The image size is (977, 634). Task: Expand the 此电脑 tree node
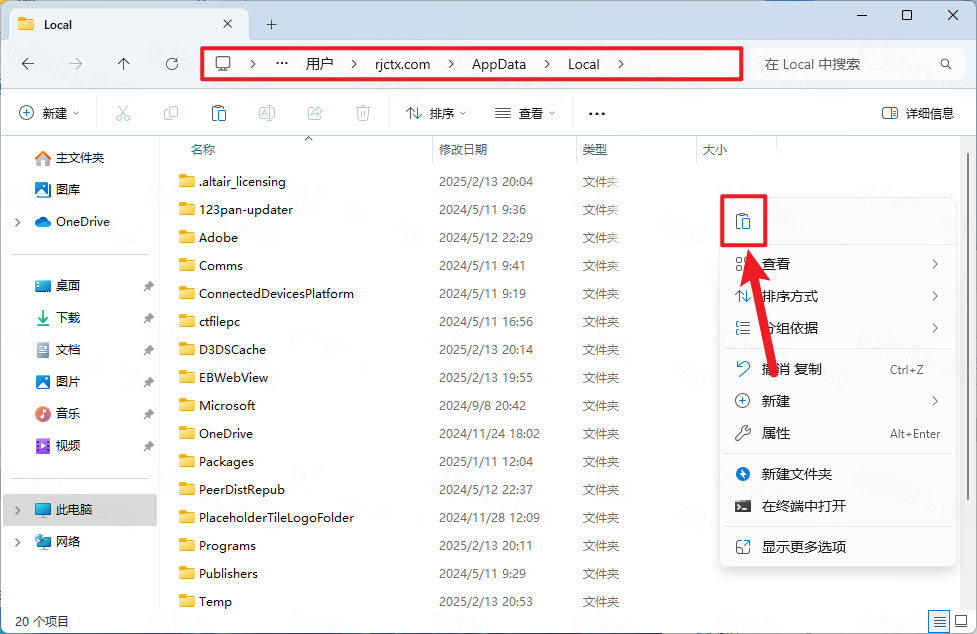pyautogui.click(x=17, y=510)
